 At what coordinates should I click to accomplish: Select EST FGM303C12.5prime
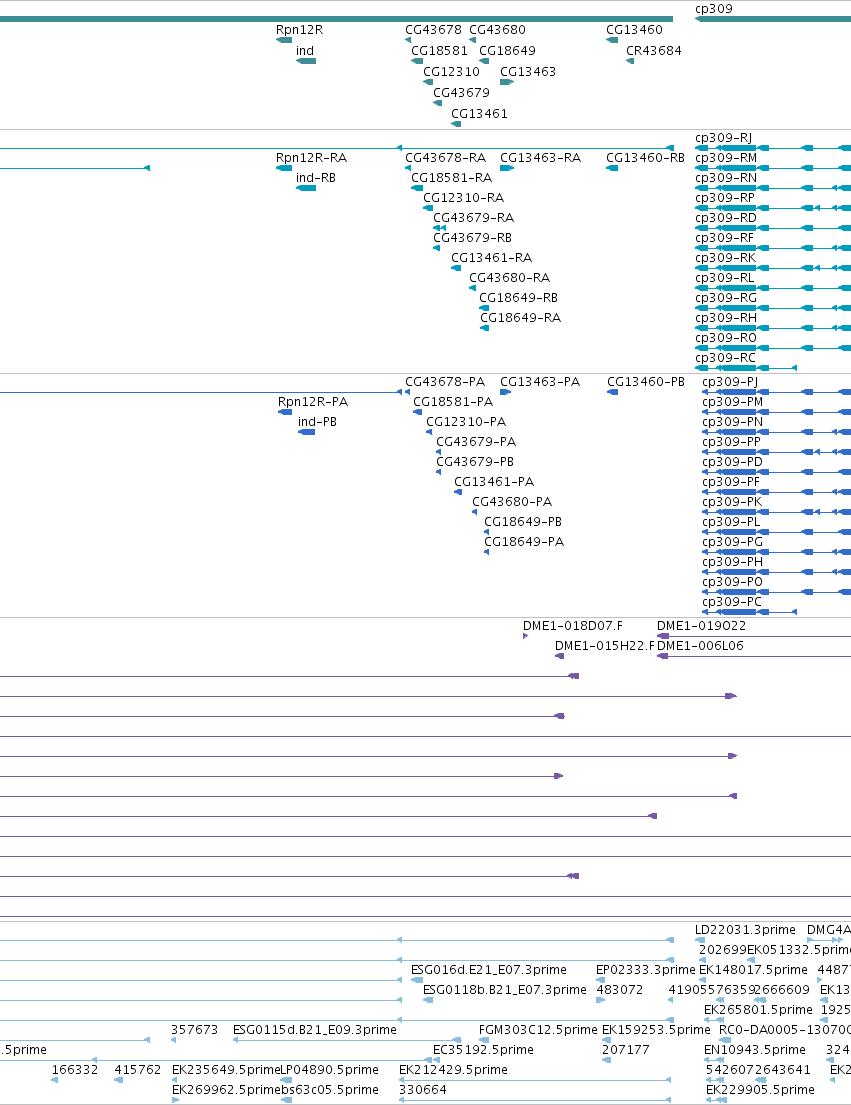click(538, 1030)
